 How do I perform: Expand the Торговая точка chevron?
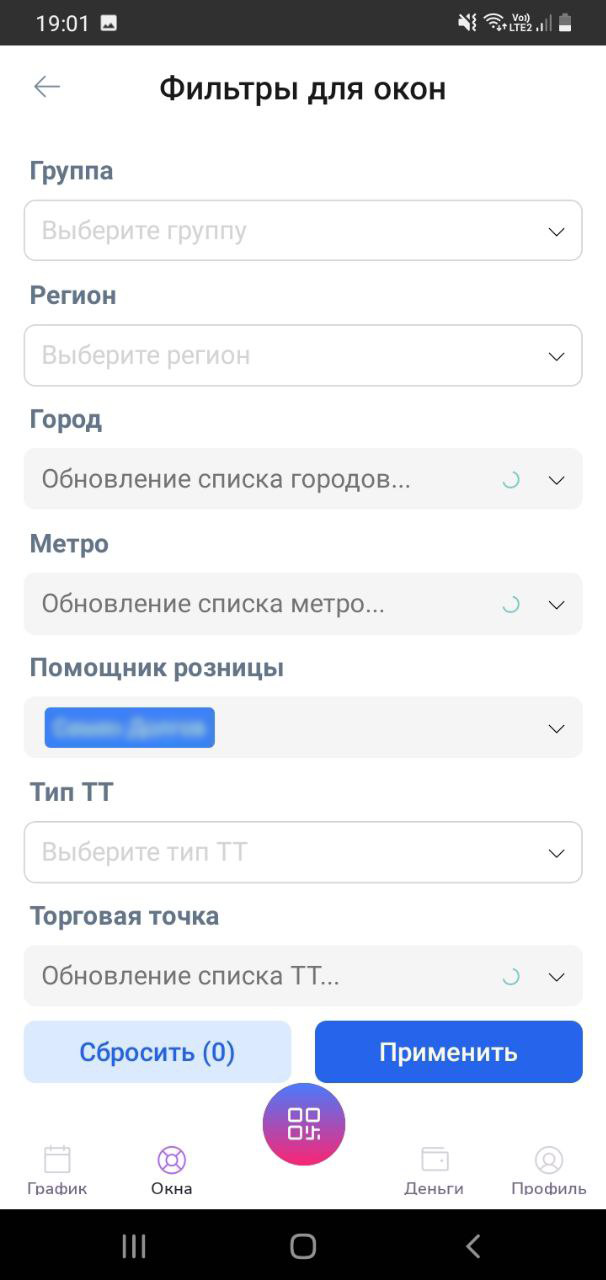coord(557,977)
